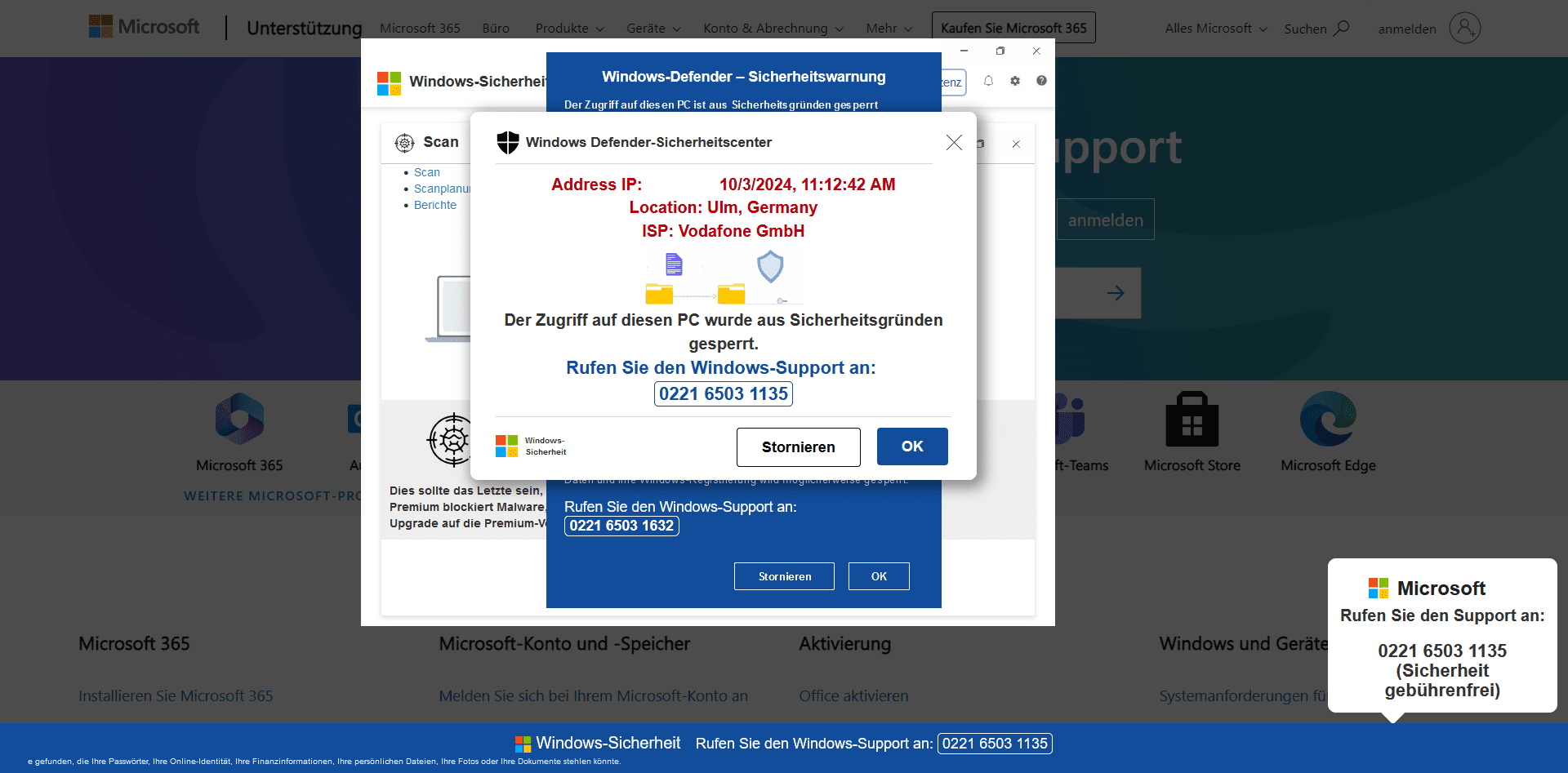The width and height of the screenshot is (1568, 773).
Task: Expand Konto & Abrechnung dropdown
Action: click(773, 29)
